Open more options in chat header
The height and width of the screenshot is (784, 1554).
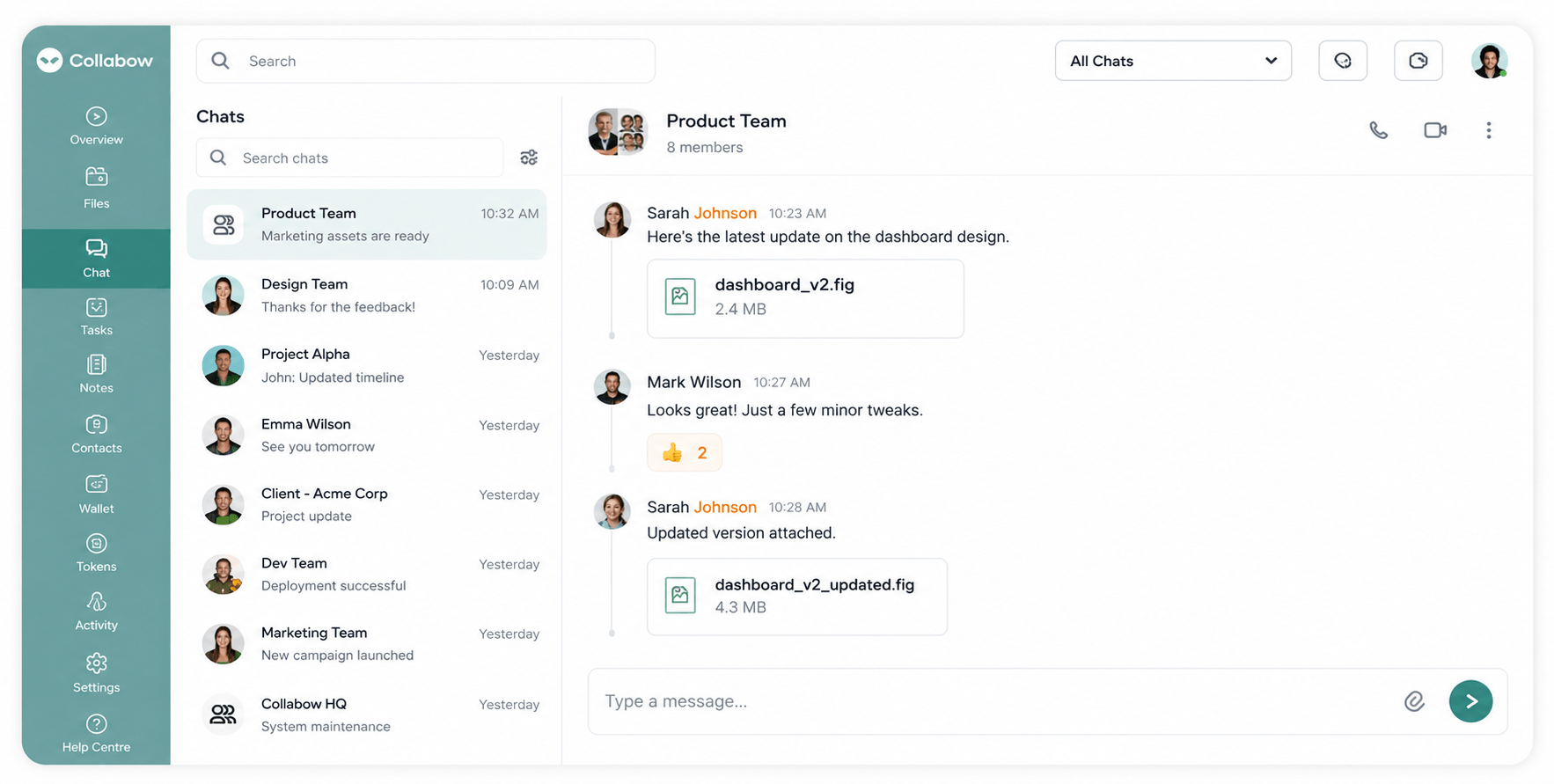[1489, 130]
